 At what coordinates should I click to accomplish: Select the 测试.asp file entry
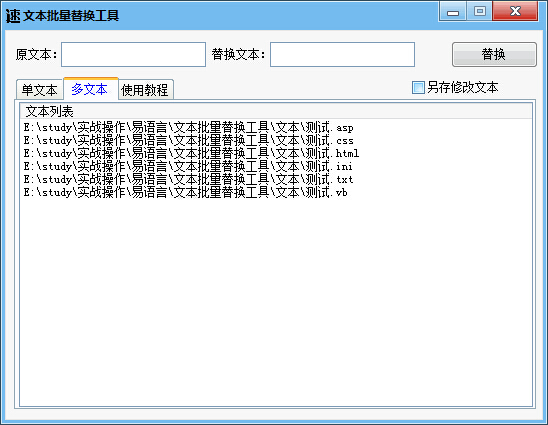[x=189, y=128]
